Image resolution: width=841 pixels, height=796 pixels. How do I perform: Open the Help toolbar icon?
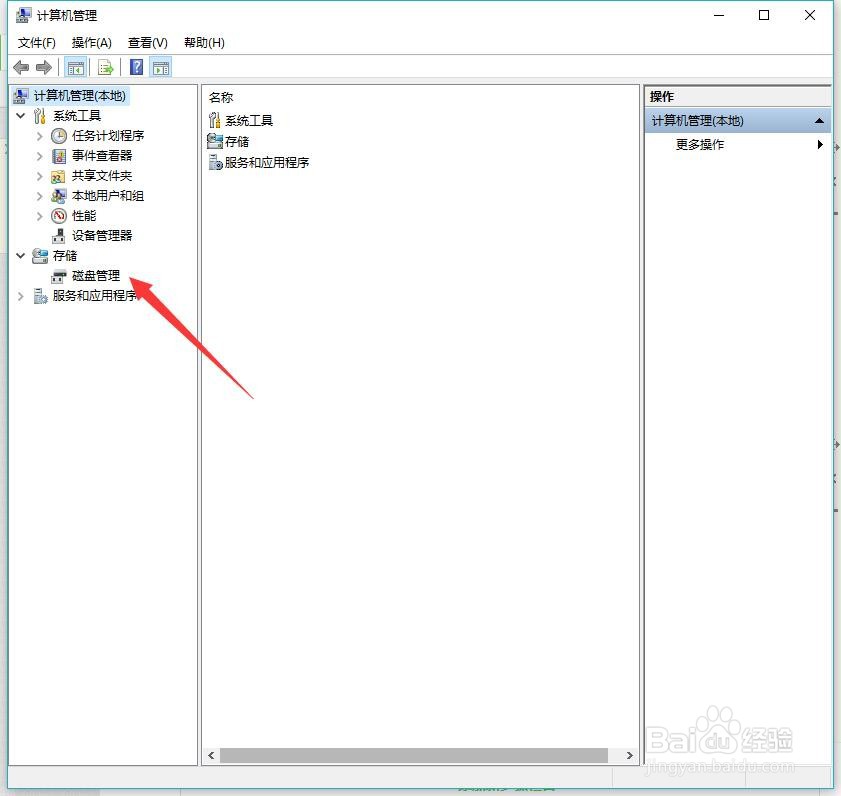pyautogui.click(x=137, y=67)
